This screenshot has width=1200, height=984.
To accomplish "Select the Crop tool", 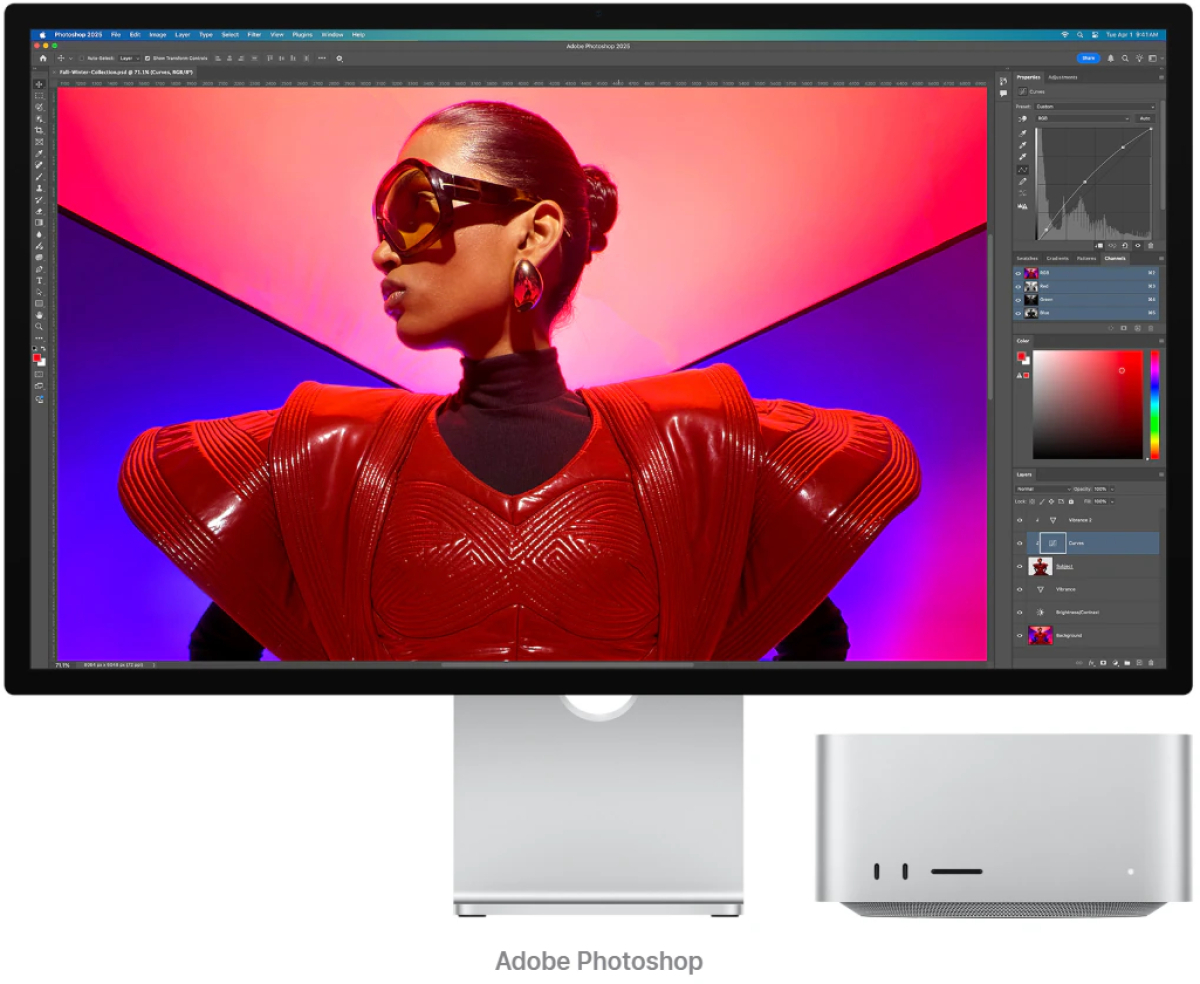I will click(x=39, y=130).
